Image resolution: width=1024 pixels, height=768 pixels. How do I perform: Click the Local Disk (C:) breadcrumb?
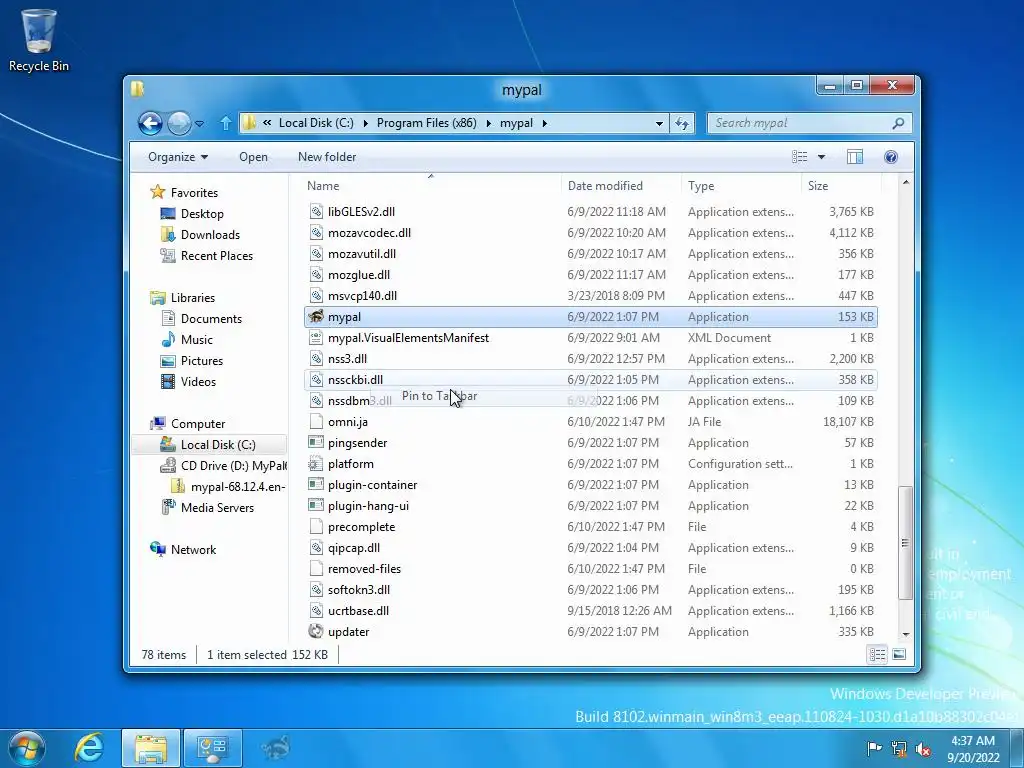[316, 123]
